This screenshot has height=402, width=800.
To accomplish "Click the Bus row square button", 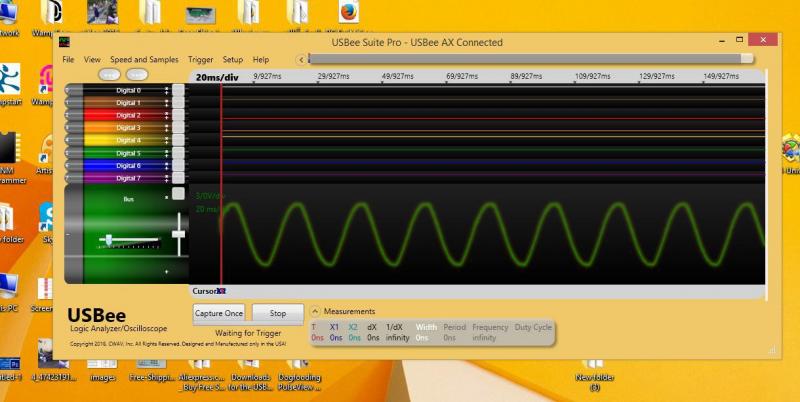I will (x=178, y=194).
